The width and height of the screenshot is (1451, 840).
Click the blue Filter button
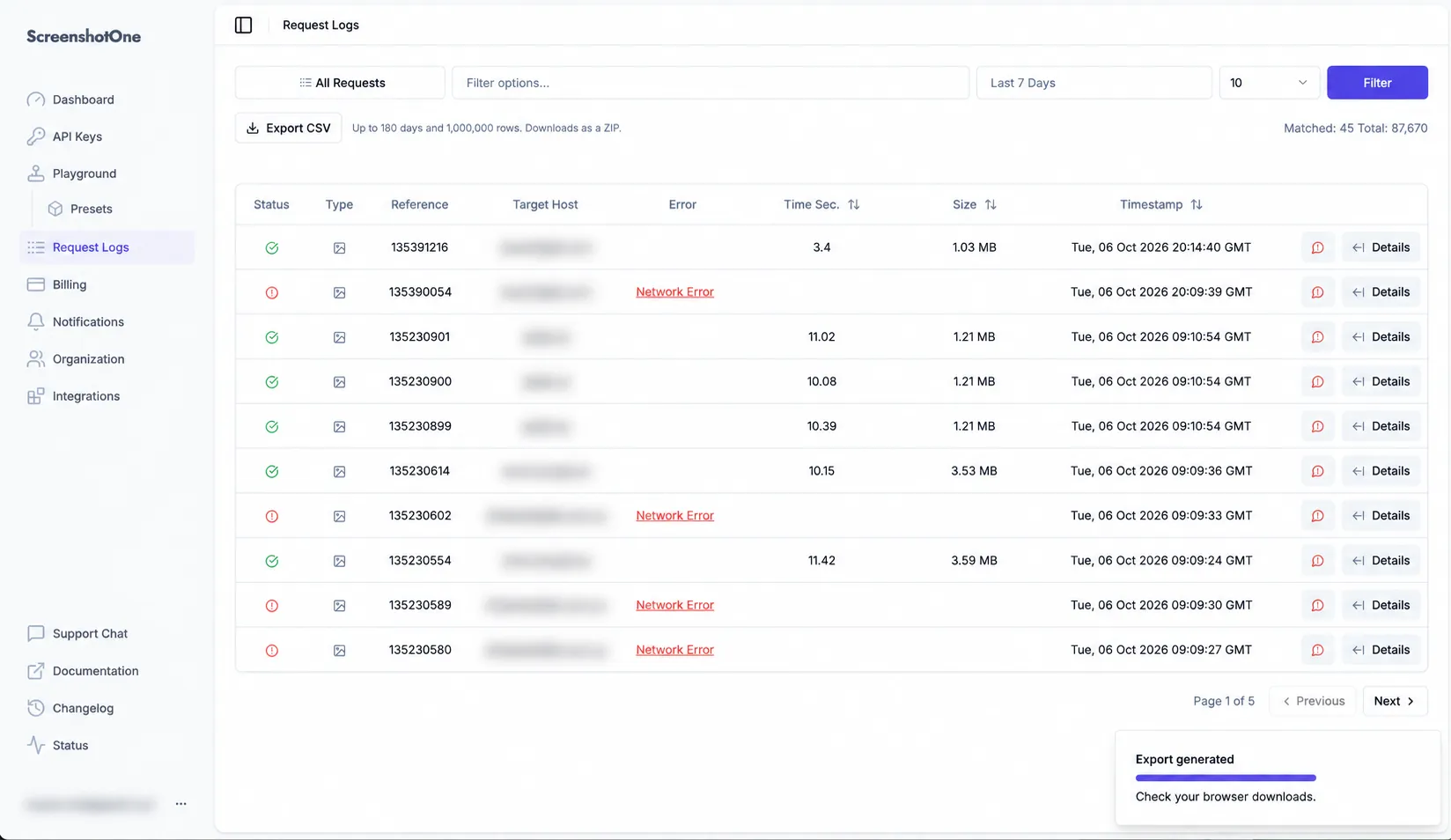pyautogui.click(x=1377, y=83)
